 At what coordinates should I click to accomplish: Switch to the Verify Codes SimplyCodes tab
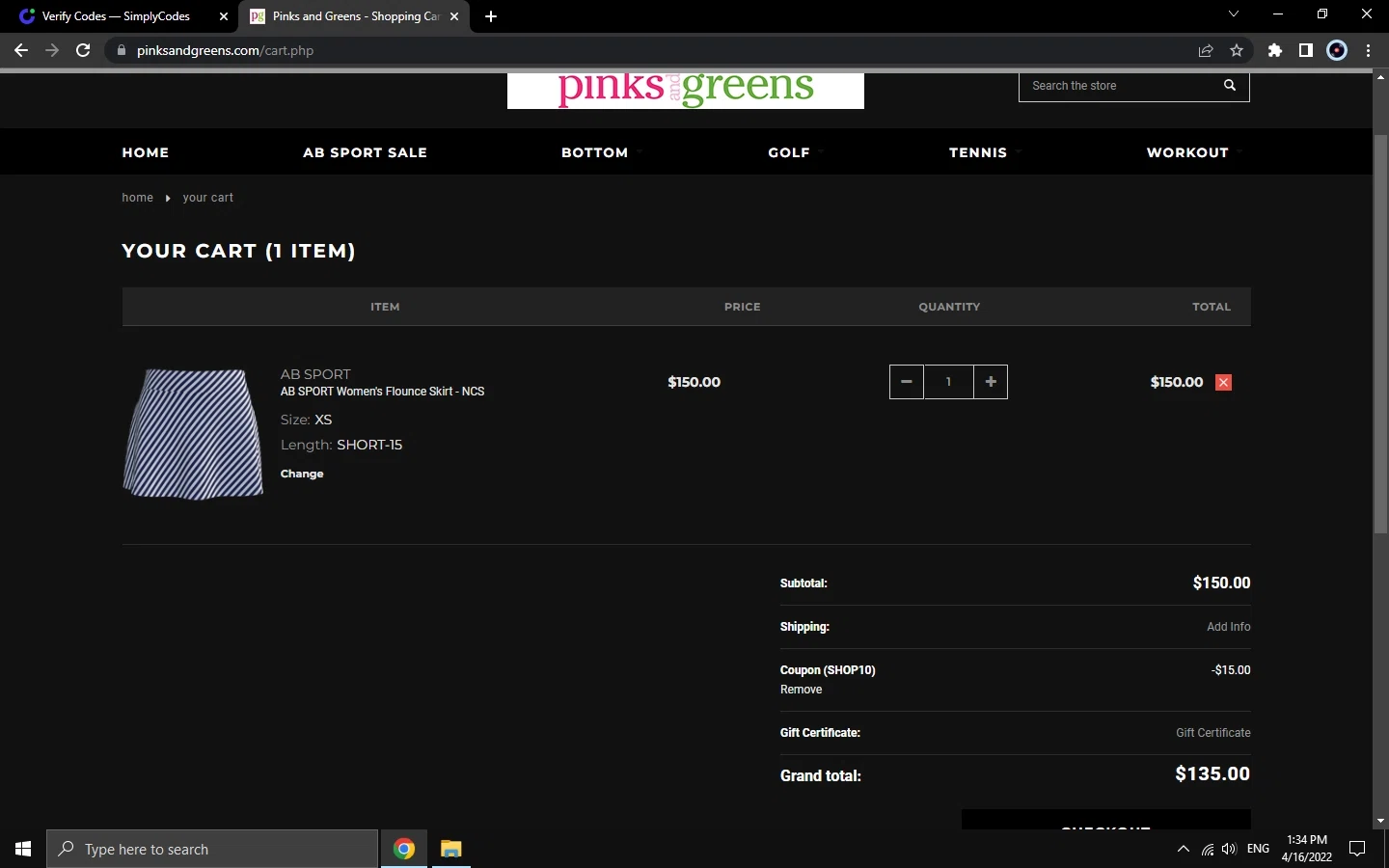pos(116,16)
